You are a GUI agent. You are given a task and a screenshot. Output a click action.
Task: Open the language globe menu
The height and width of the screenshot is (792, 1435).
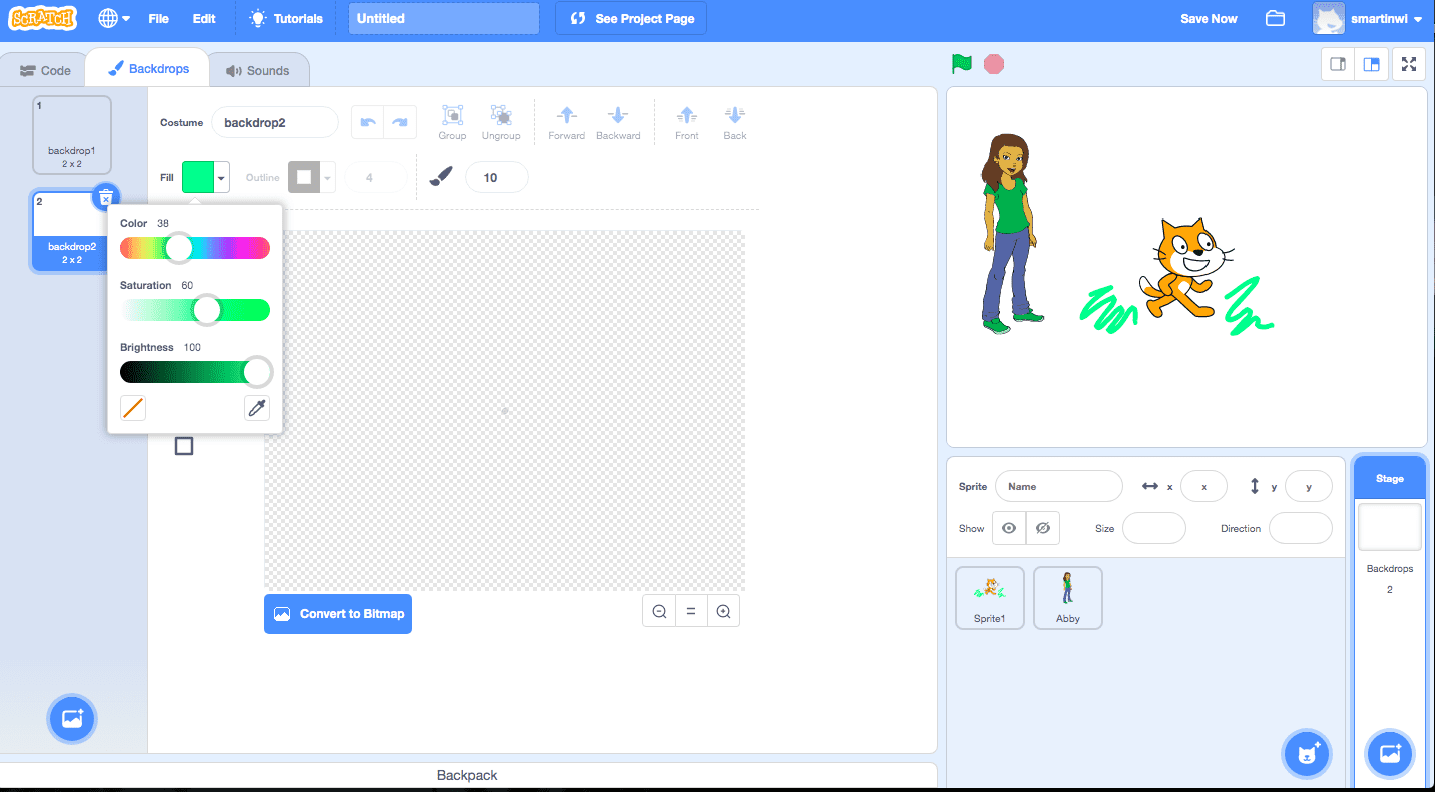tap(114, 18)
